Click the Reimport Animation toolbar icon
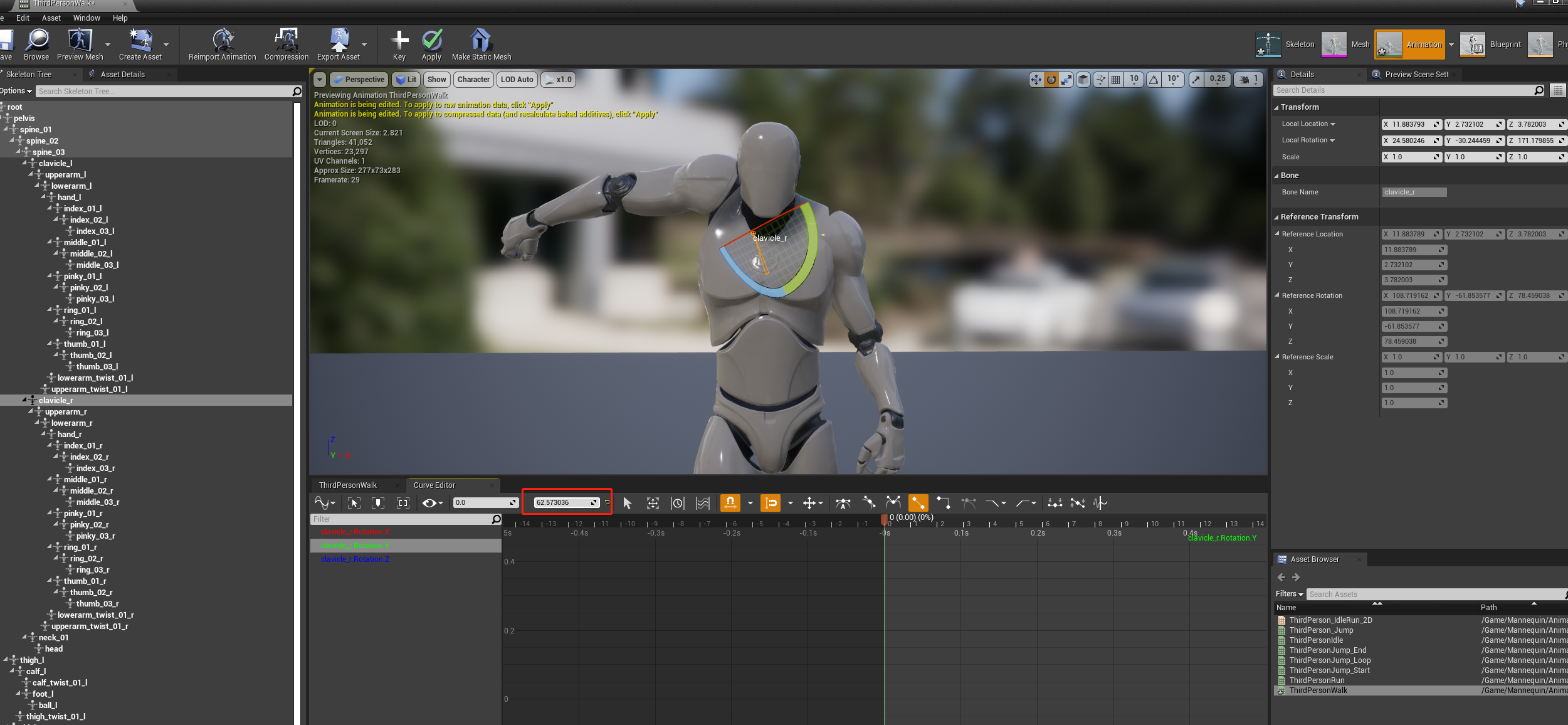Viewport: 1568px width, 725px height. point(222,40)
